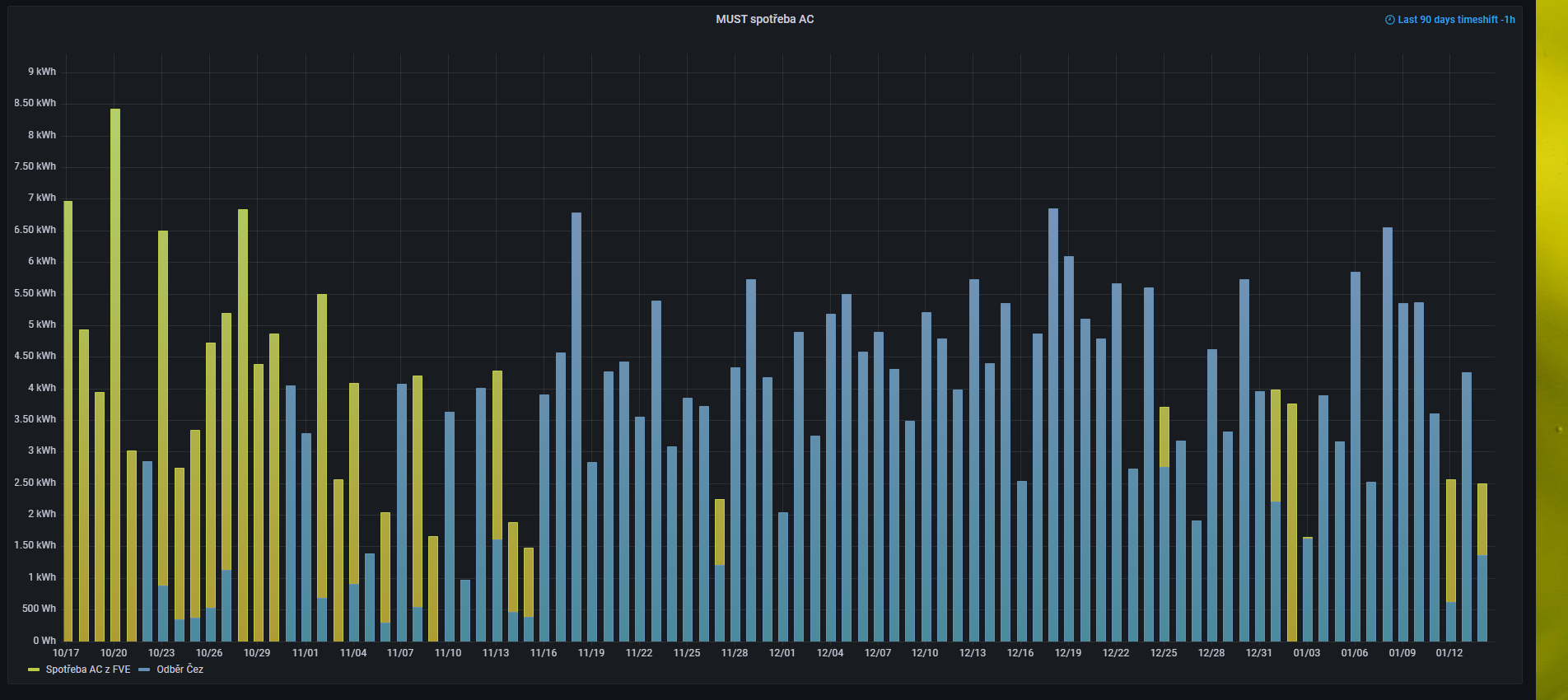Click the clock icon beside Last 90 days

[x=1389, y=20]
